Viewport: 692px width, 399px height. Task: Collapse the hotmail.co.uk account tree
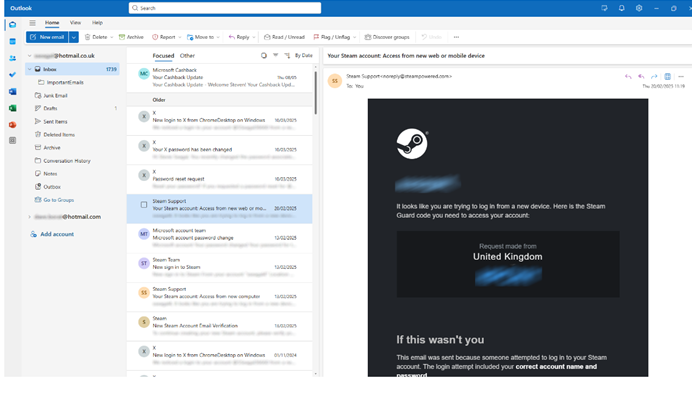tap(30, 56)
